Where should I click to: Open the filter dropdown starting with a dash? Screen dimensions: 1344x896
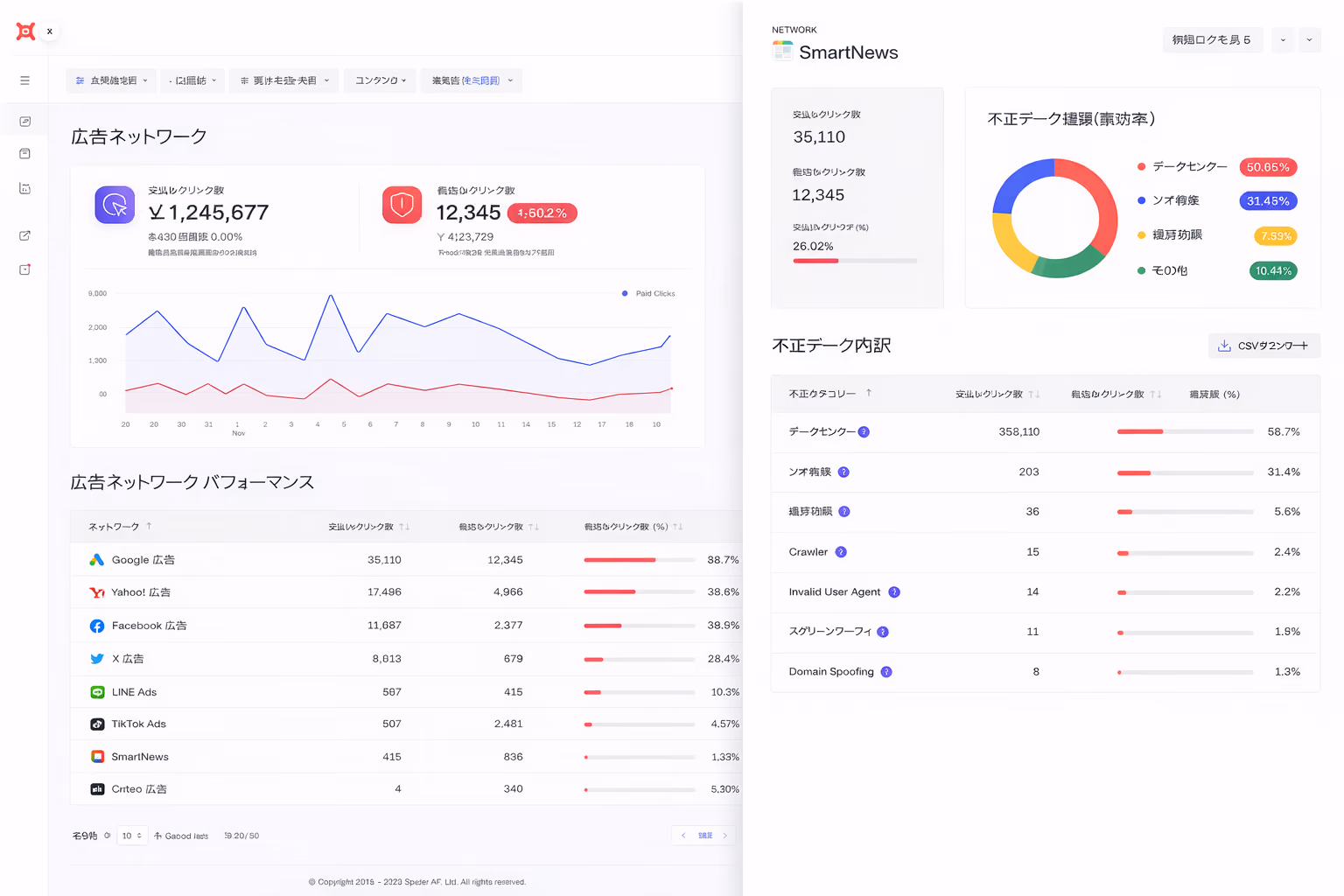coord(192,80)
